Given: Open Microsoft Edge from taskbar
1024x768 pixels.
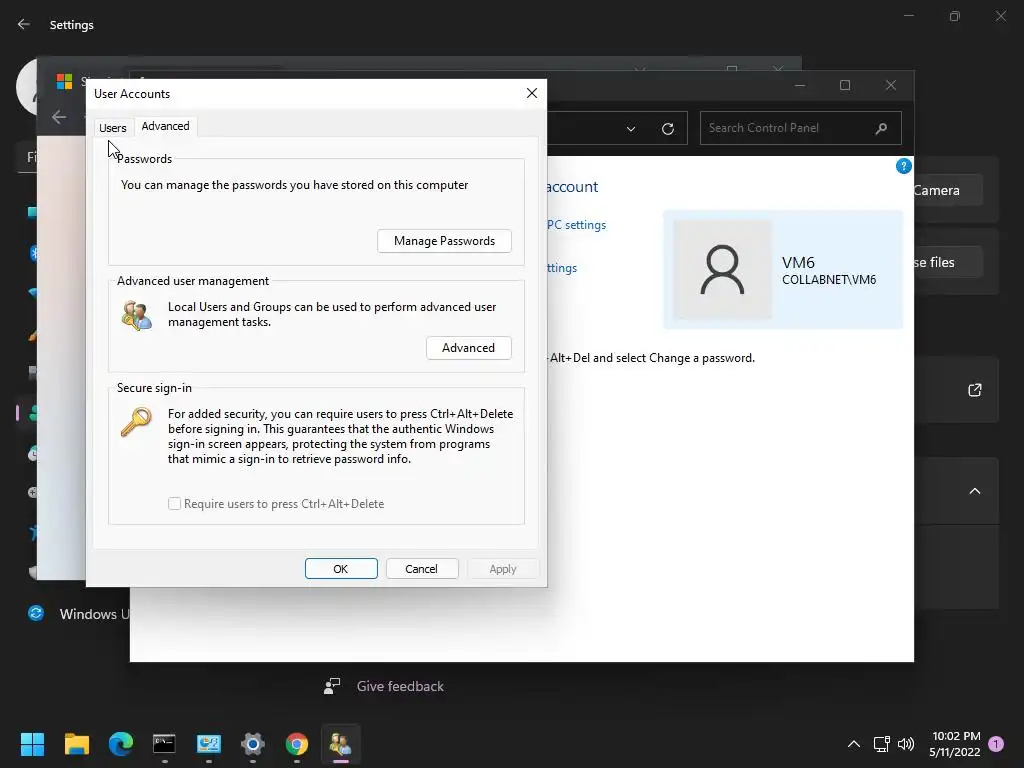Looking at the screenshot, I should [x=120, y=744].
